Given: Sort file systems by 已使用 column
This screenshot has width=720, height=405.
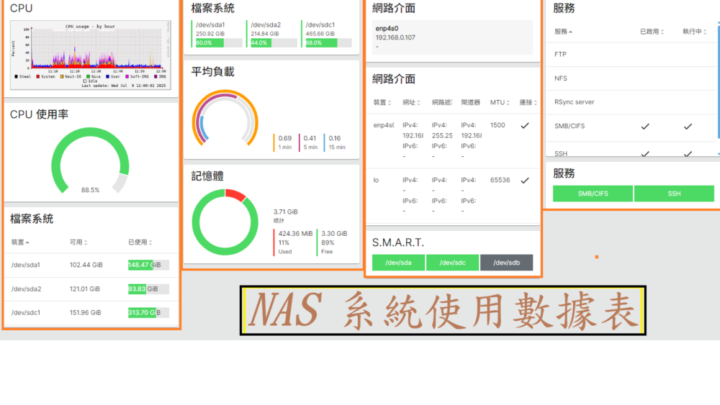Looking at the screenshot, I should click(x=140, y=242).
